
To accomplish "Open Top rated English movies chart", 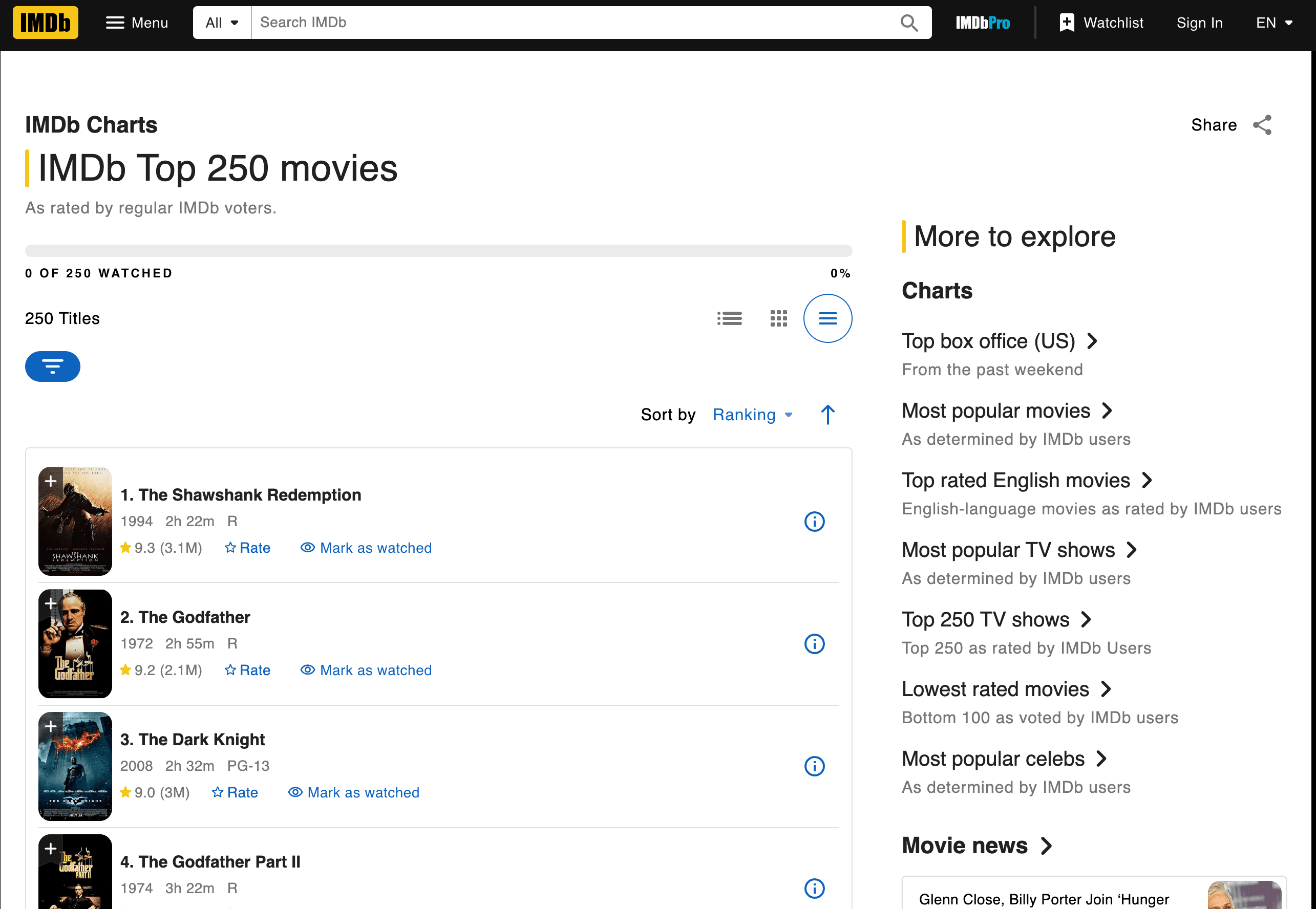I will [1027, 480].
